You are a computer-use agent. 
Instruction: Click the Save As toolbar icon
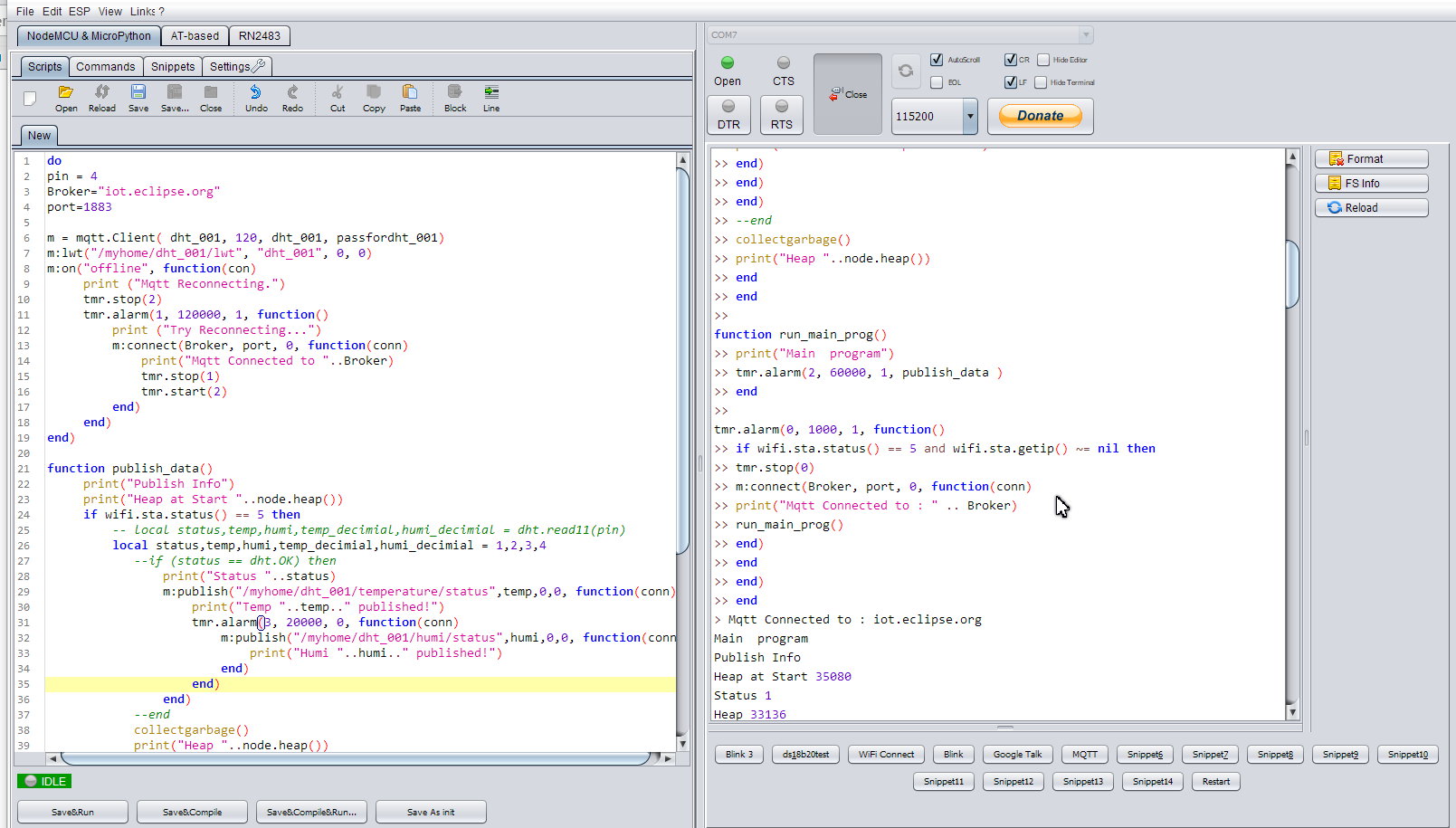tap(175, 98)
